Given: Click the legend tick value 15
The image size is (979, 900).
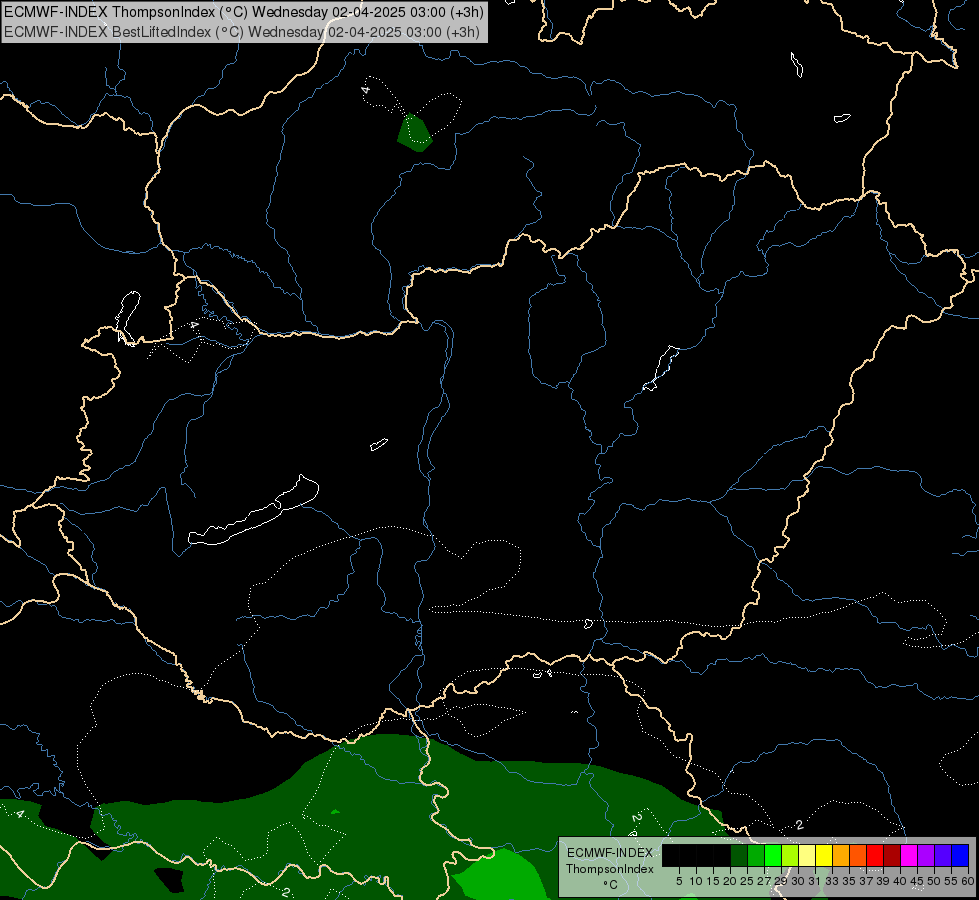Looking at the screenshot, I should tap(713, 881).
